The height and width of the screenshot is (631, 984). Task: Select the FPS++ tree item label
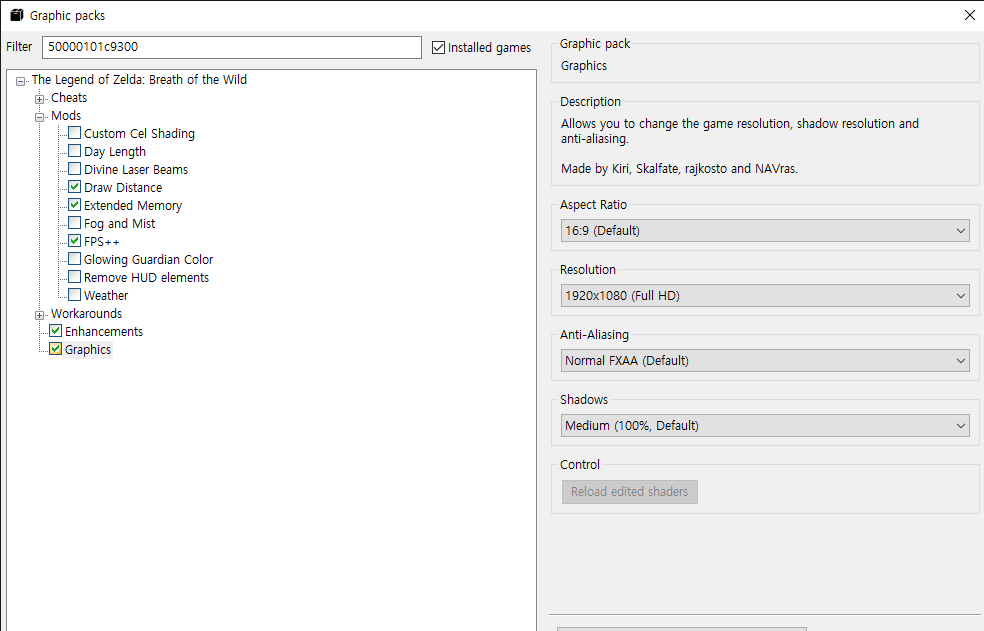click(x=102, y=242)
